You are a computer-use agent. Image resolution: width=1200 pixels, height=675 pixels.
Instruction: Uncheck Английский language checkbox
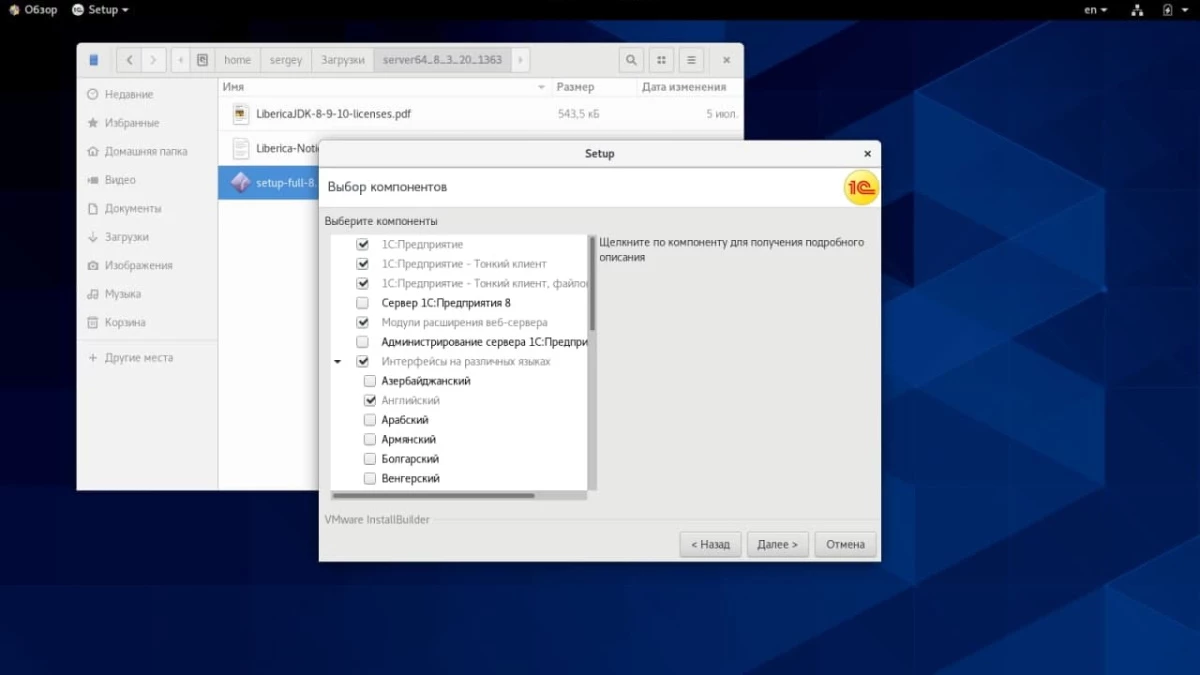[370, 400]
